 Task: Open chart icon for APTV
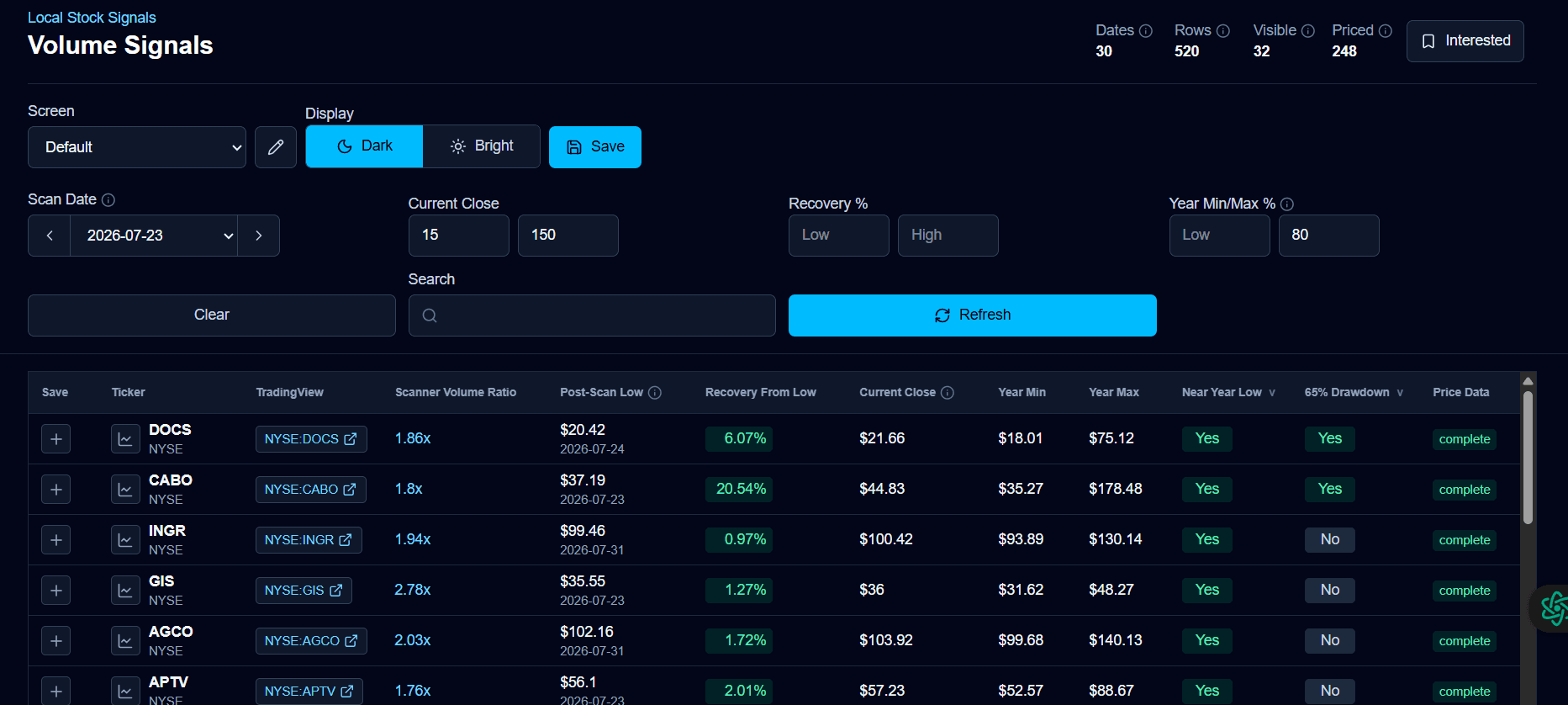[125, 692]
